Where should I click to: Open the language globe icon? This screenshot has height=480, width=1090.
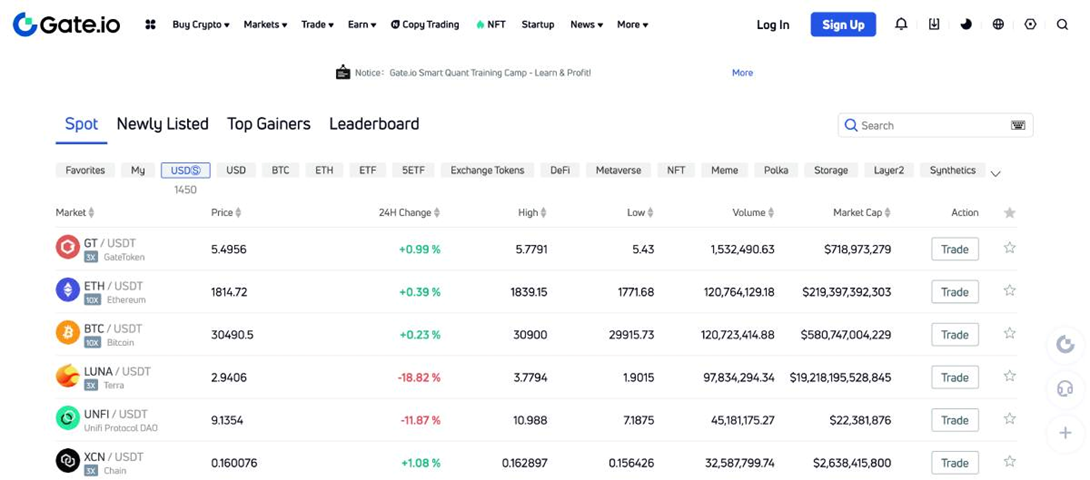click(998, 24)
